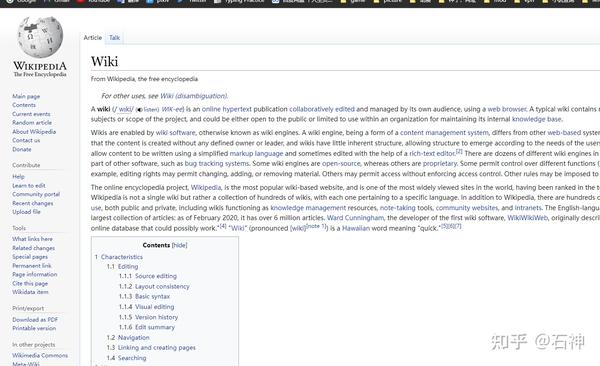600x366 pixels.
Task: Go to Special pages
Action: click(30, 257)
